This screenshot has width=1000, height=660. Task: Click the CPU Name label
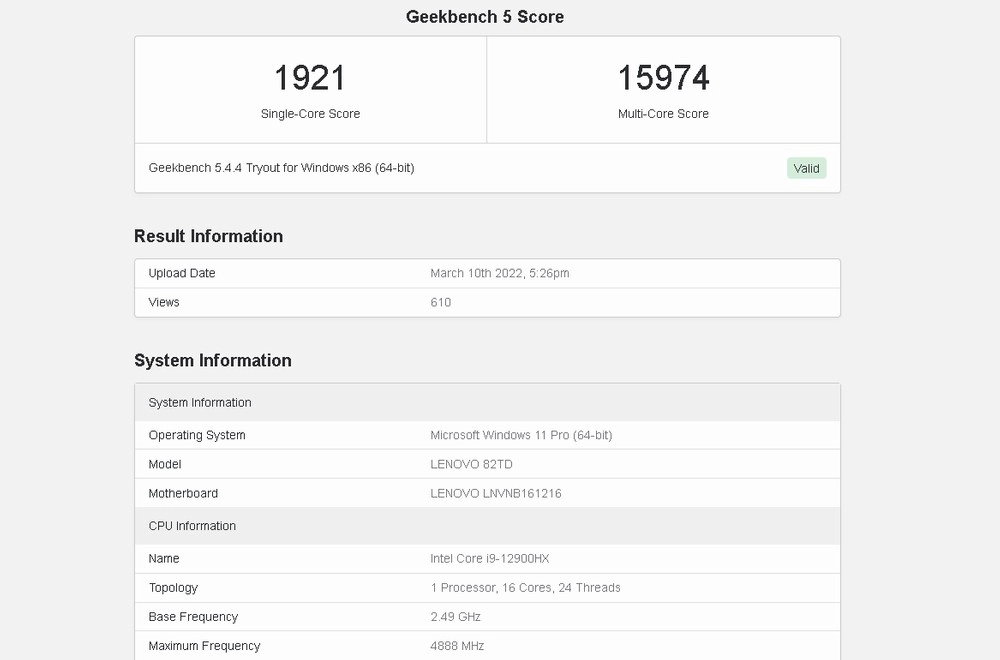tap(164, 559)
